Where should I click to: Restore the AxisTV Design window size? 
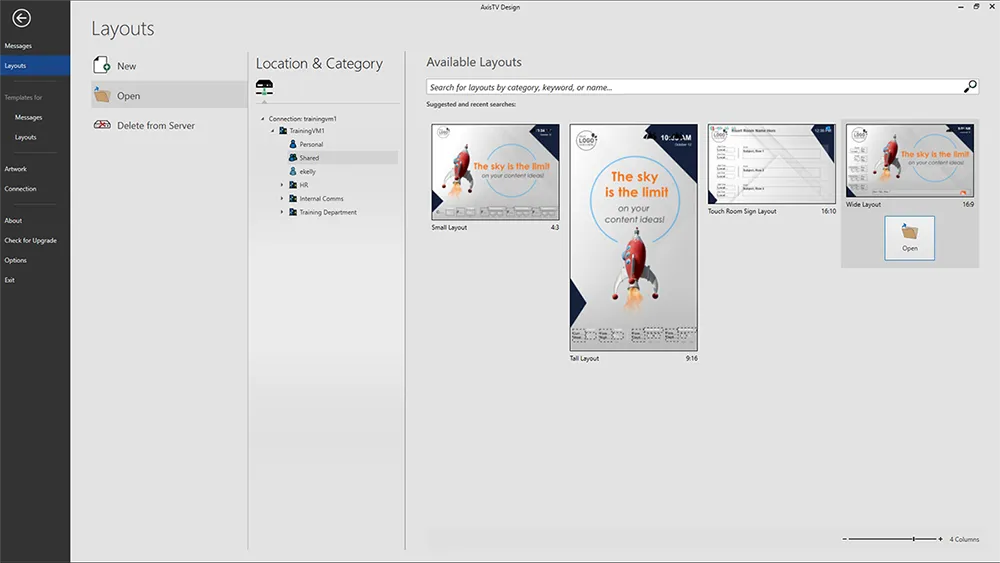[x=976, y=6]
